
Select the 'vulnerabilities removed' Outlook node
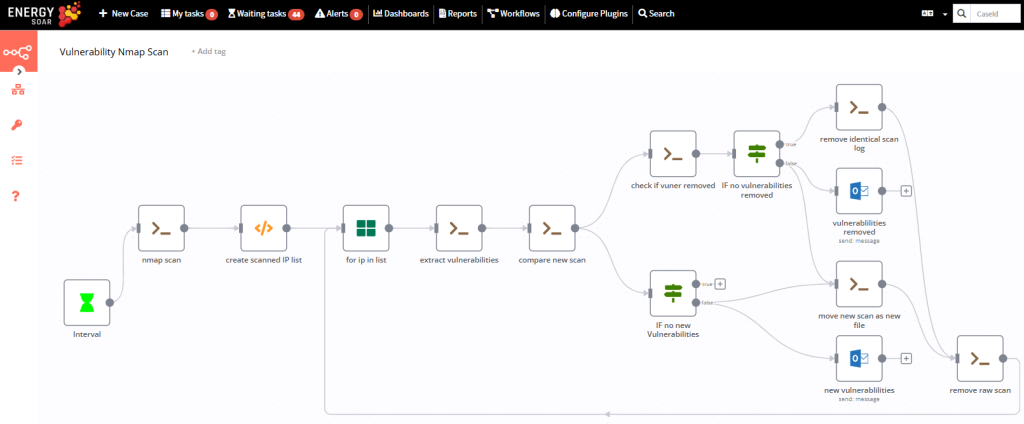pos(858,190)
